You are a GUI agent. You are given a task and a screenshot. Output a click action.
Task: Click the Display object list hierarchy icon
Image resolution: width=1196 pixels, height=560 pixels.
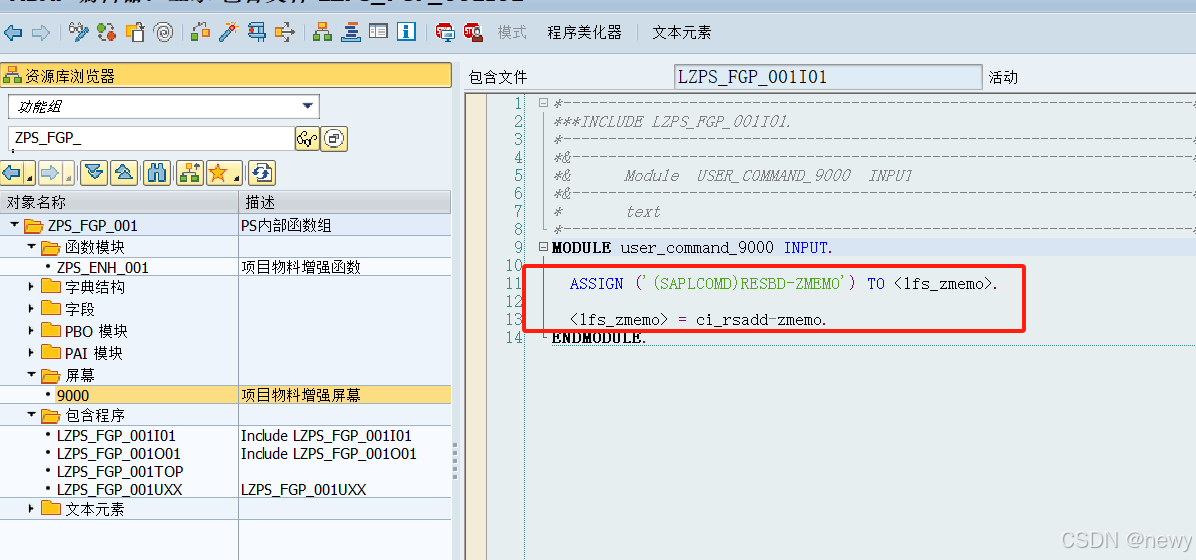(x=322, y=32)
